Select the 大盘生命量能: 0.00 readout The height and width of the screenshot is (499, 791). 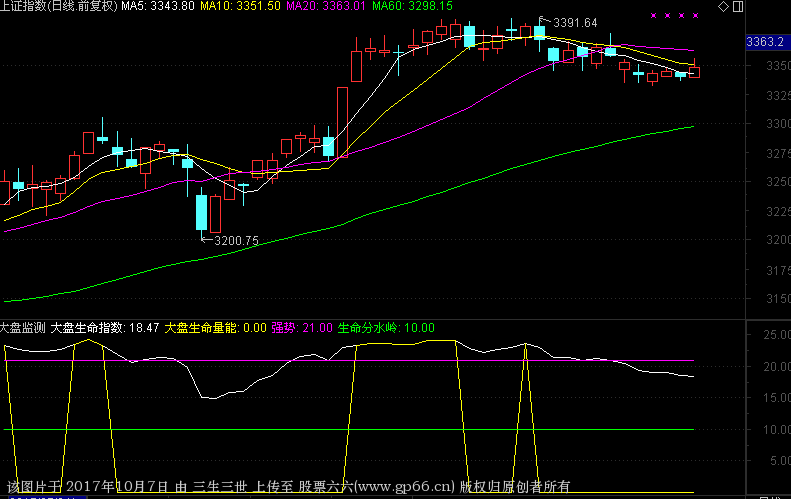(x=215, y=328)
